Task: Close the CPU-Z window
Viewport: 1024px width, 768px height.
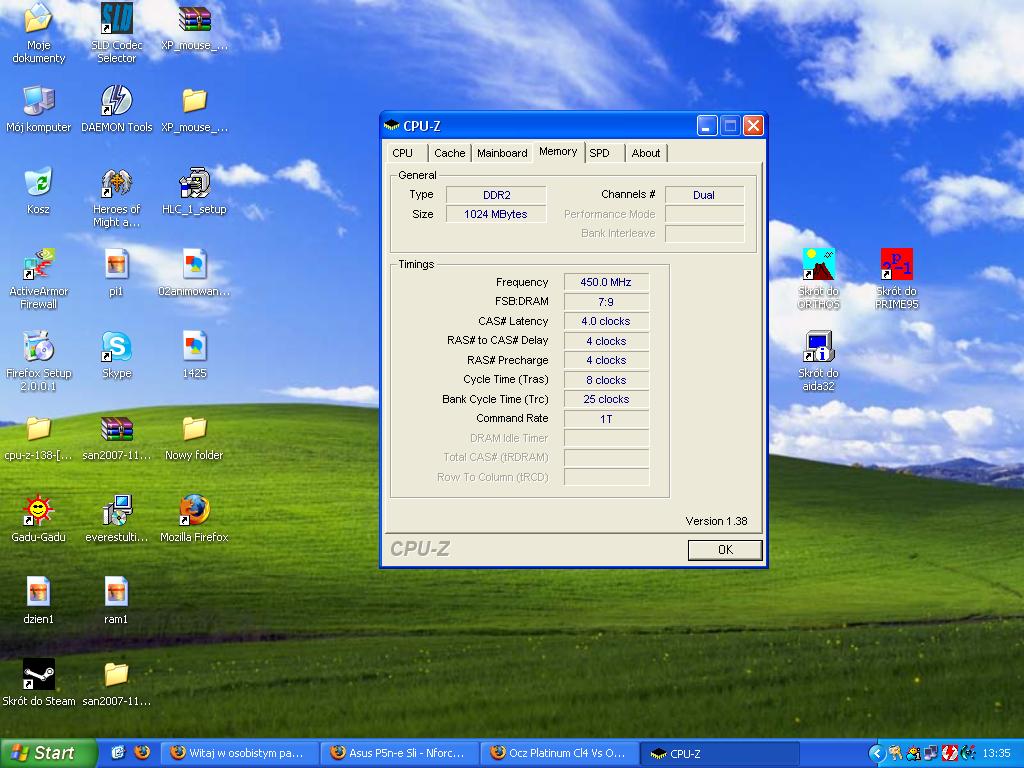Action: pyautogui.click(x=753, y=125)
